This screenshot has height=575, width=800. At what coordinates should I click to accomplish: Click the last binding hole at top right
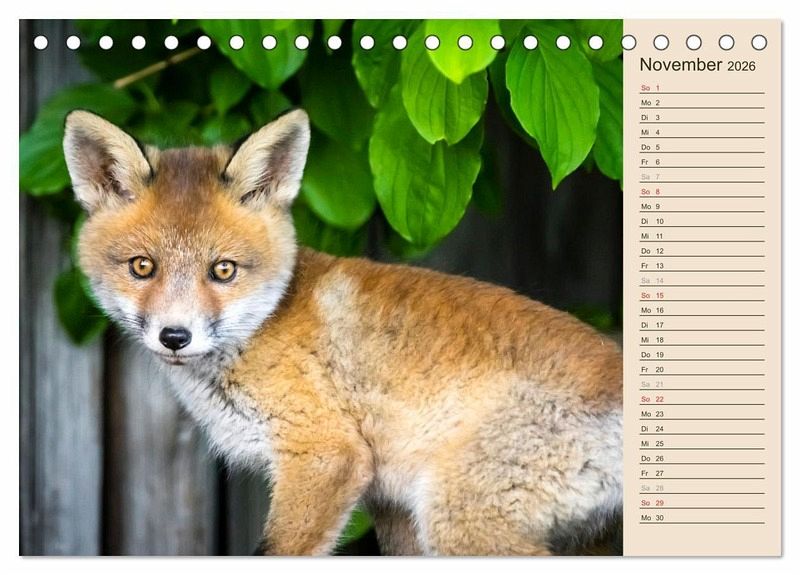759,42
